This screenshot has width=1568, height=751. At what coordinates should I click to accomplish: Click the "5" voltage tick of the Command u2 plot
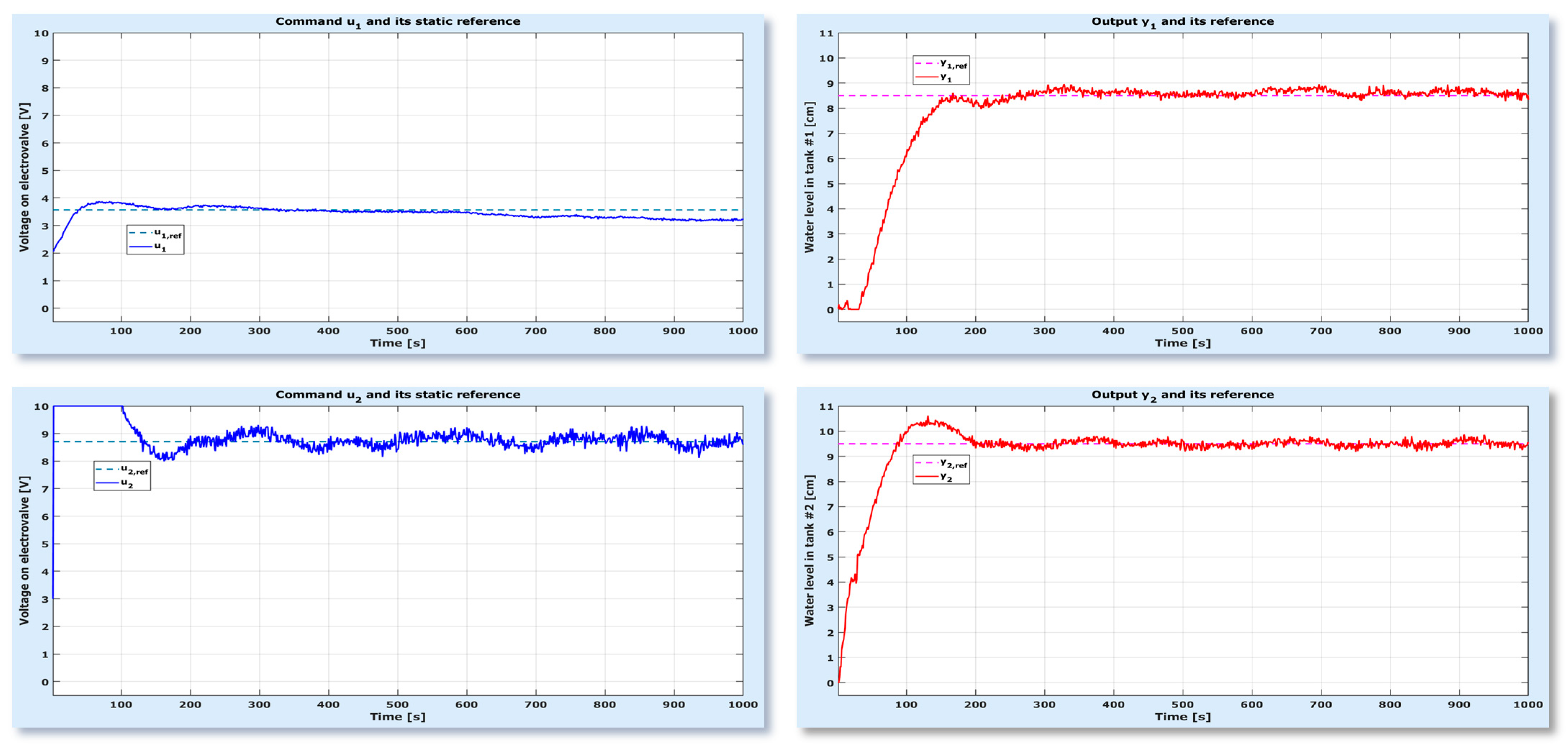click(45, 544)
